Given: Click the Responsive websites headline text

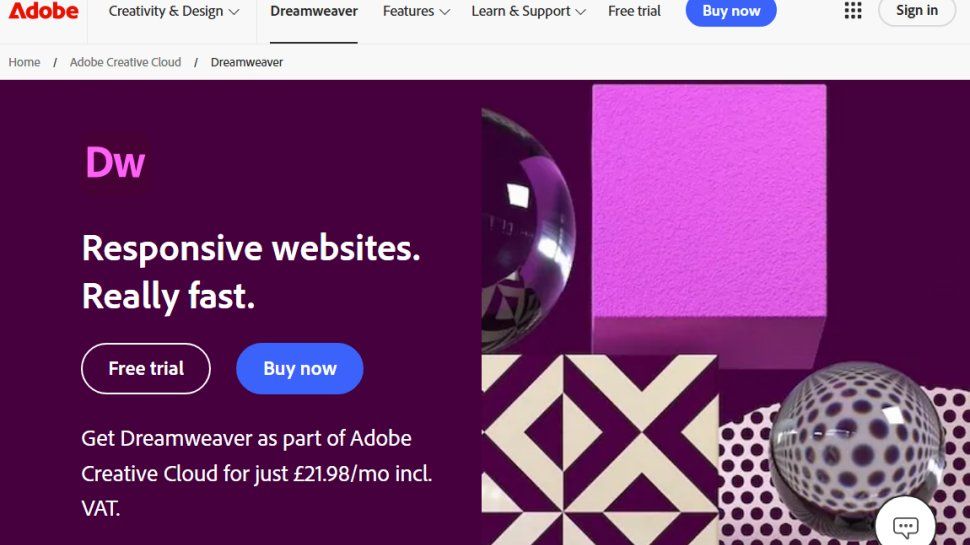Looking at the screenshot, I should pyautogui.click(x=250, y=248).
